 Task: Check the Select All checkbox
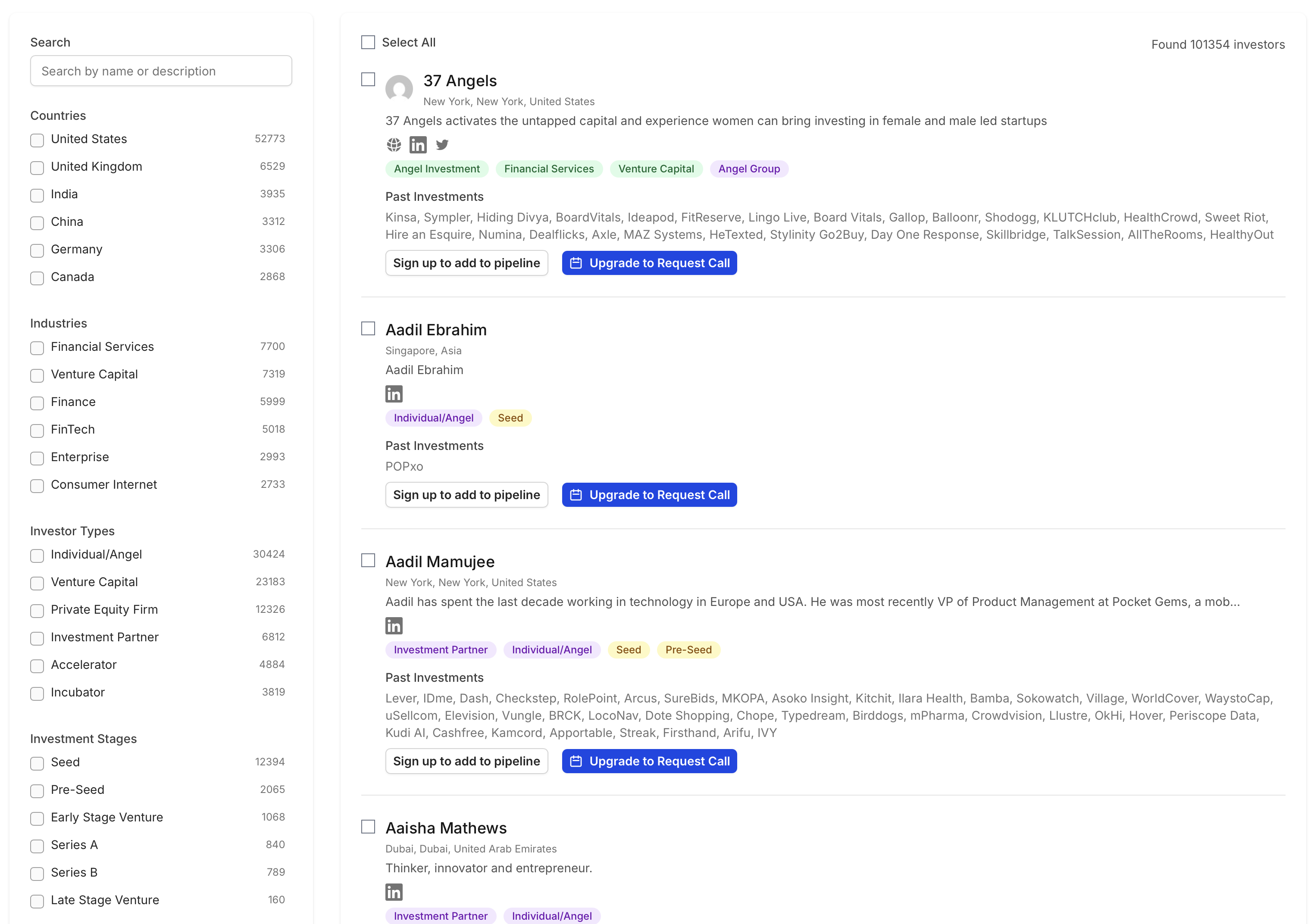pyautogui.click(x=368, y=42)
